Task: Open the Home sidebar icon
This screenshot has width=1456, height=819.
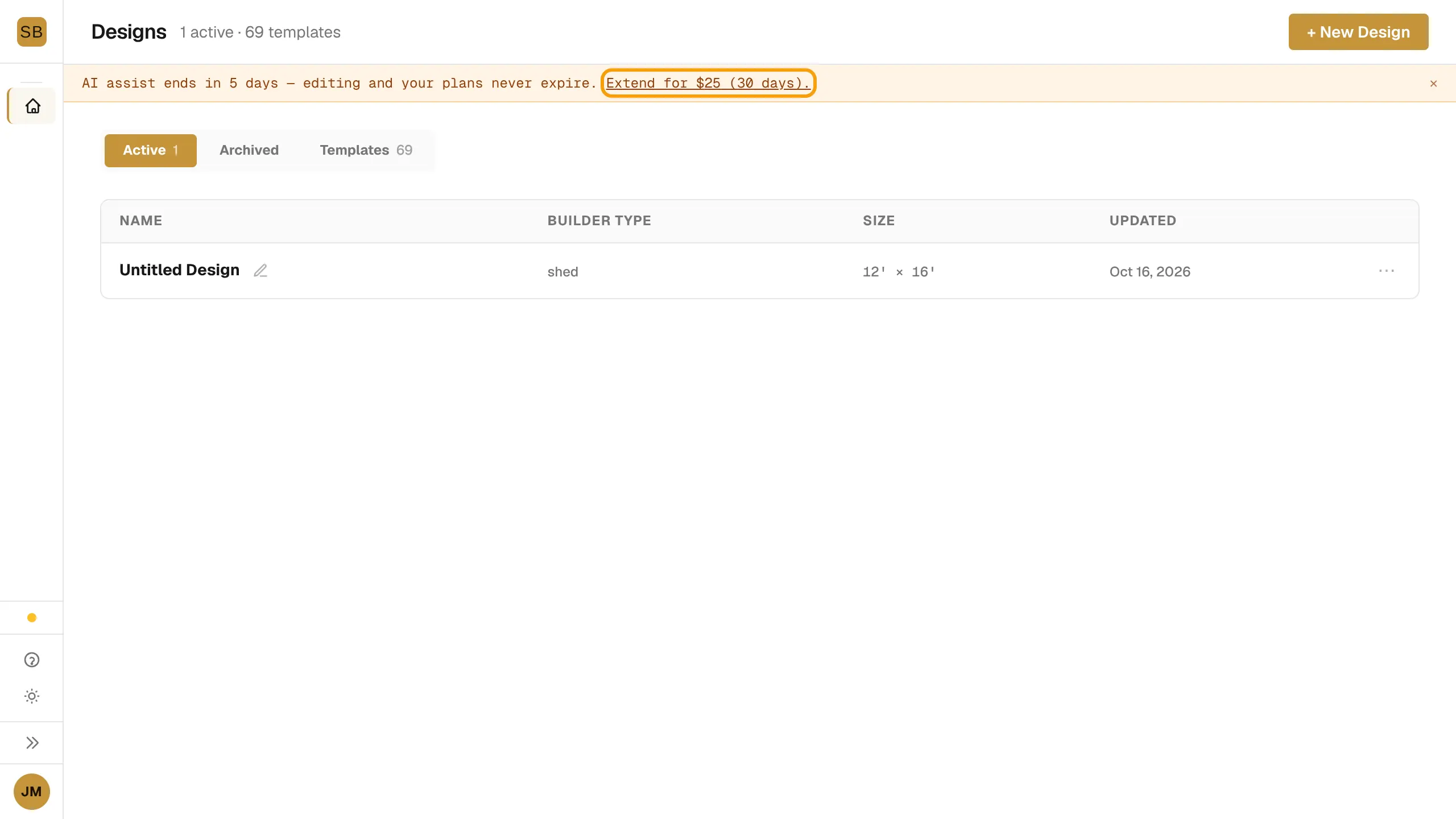Action: 32,106
